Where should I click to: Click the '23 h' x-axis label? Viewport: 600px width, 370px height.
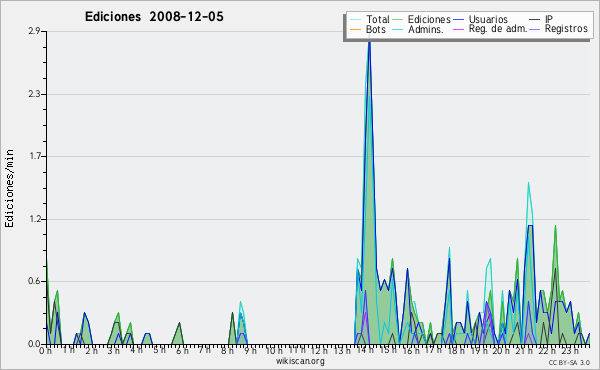(x=570, y=351)
